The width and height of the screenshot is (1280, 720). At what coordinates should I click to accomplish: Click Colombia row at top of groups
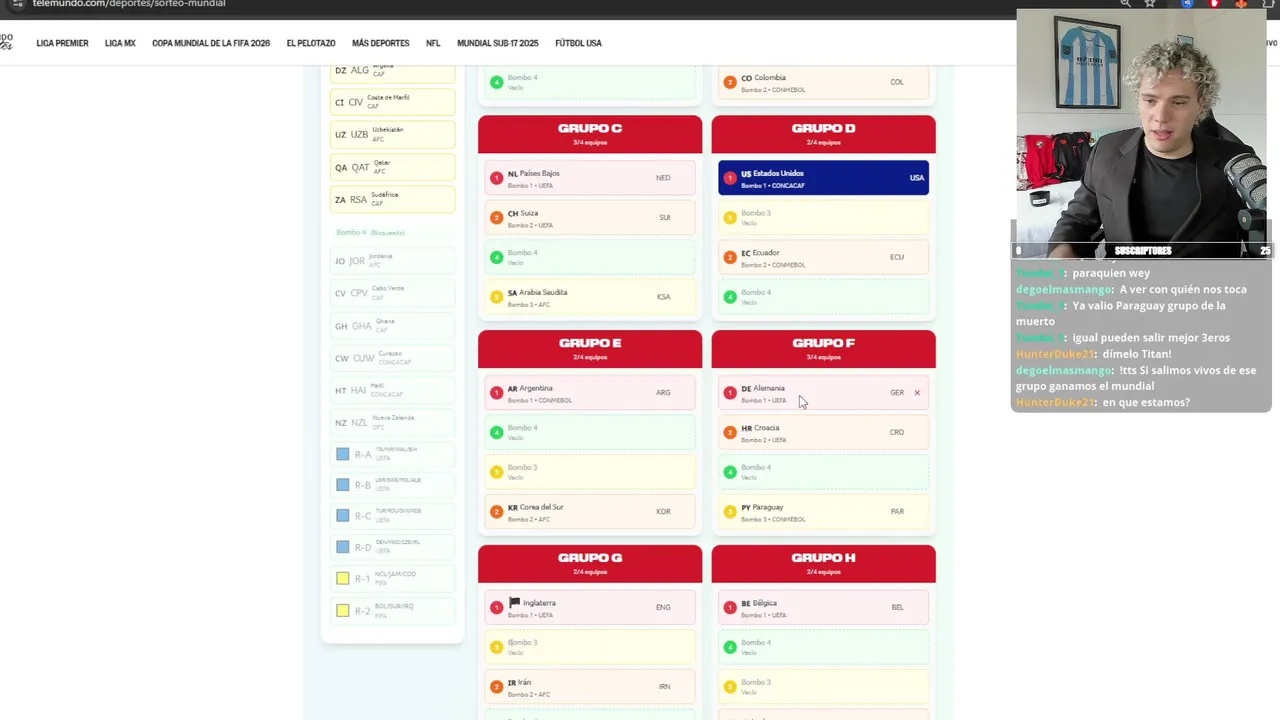click(x=823, y=82)
